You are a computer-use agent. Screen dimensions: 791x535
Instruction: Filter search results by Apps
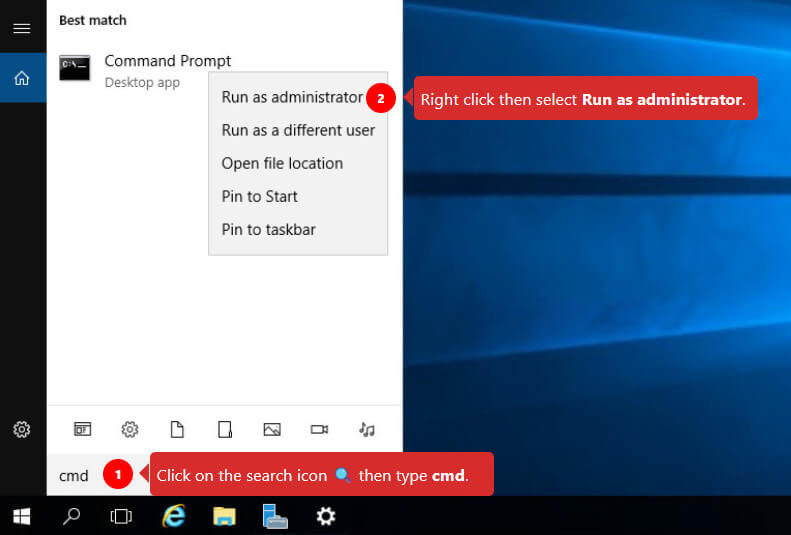coord(83,429)
